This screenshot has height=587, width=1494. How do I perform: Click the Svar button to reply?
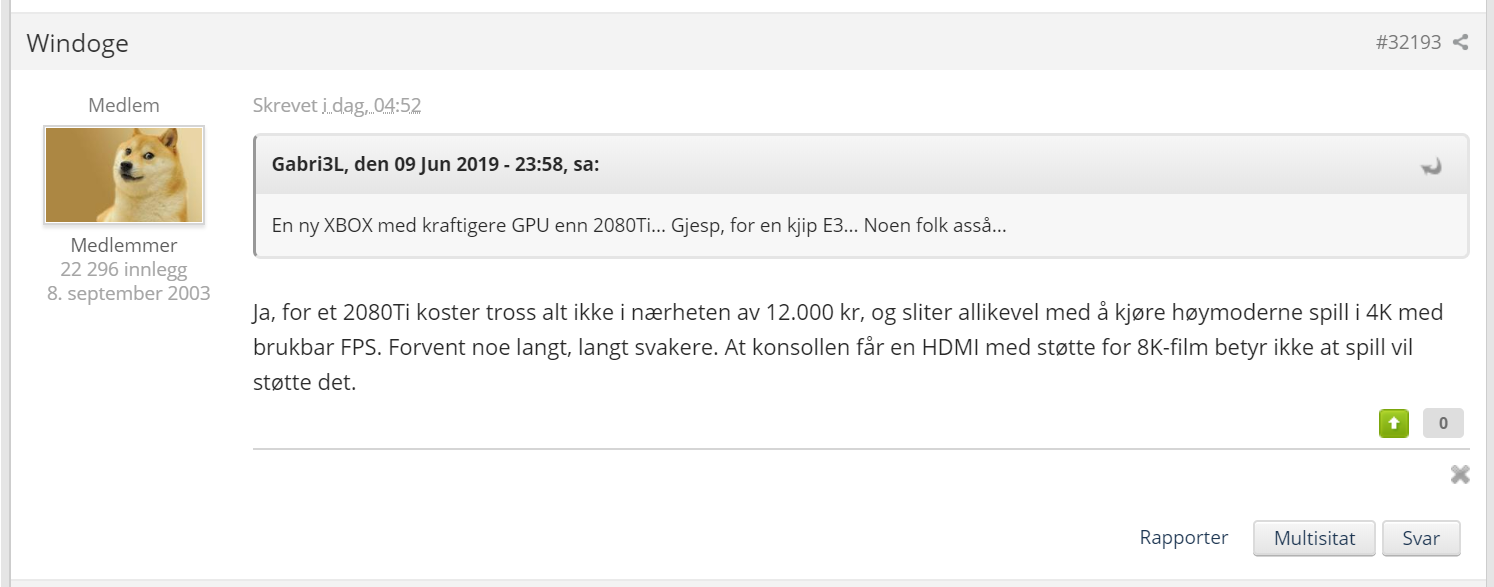pyautogui.click(x=1421, y=539)
